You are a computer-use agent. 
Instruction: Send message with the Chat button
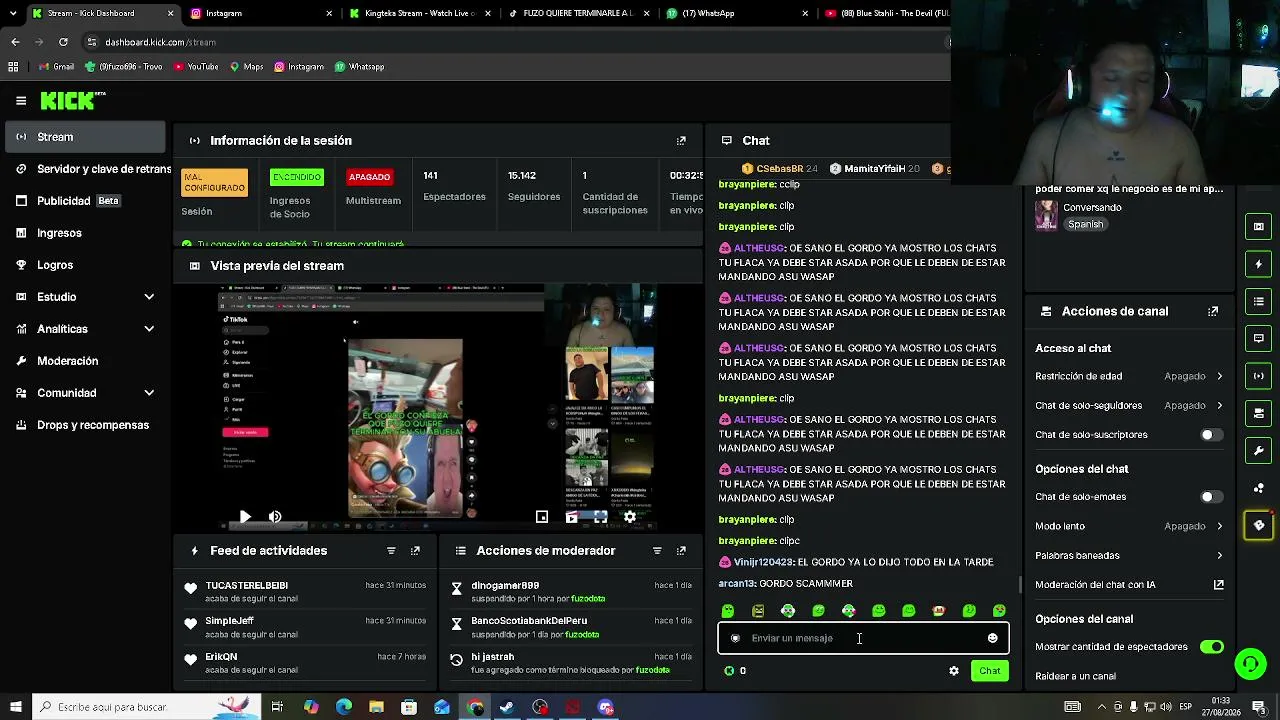[x=990, y=671]
